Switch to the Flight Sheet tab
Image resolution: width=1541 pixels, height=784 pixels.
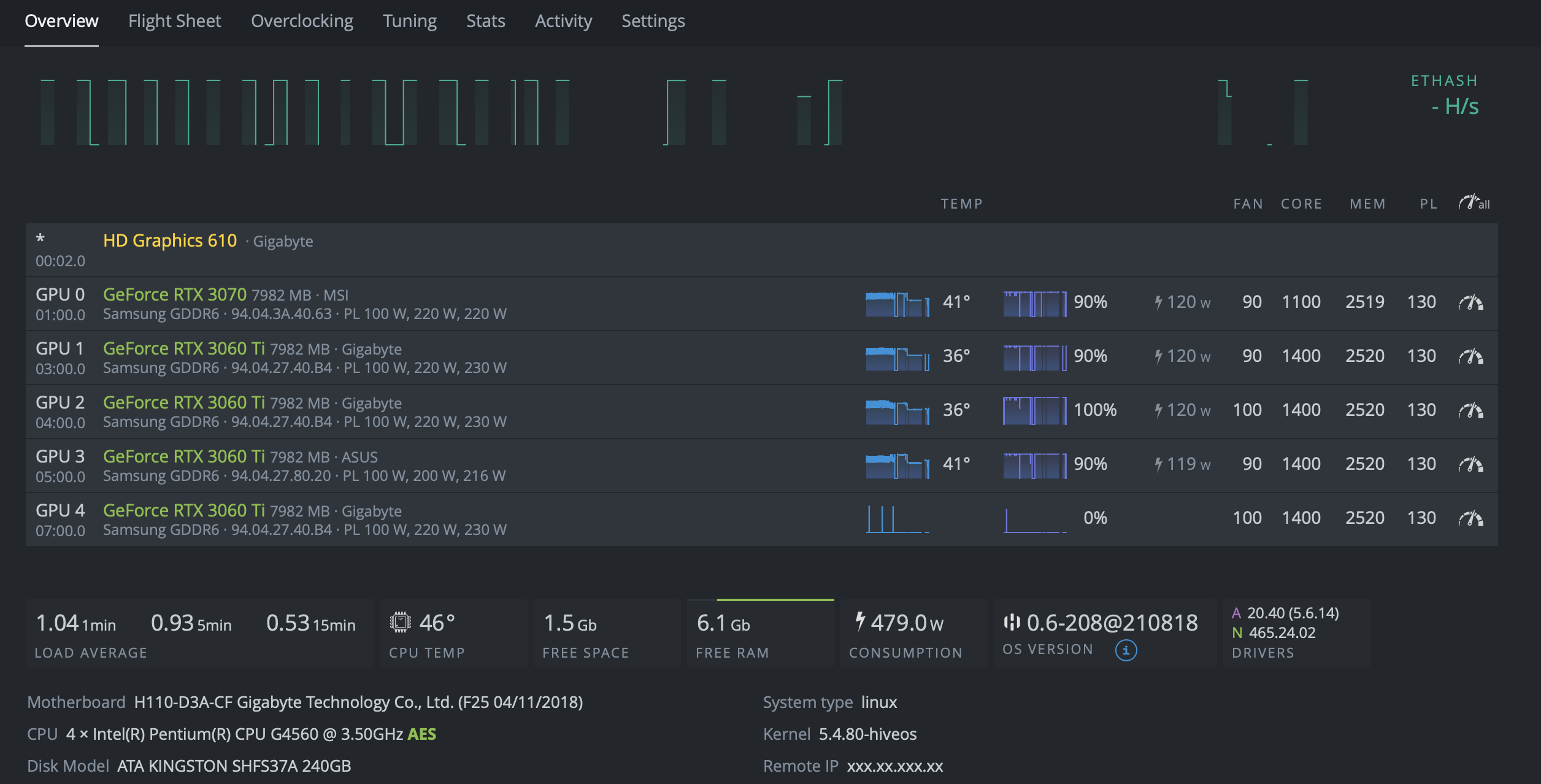[174, 21]
